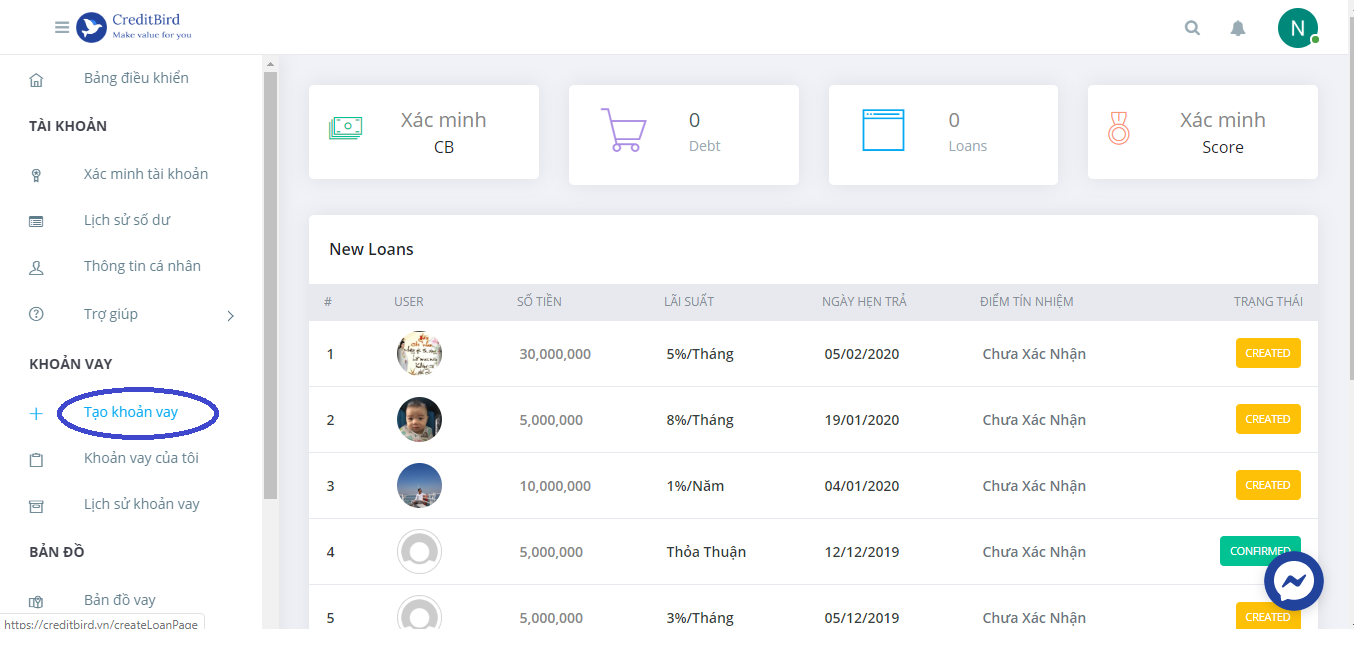Toggle the hamburger menu icon
The width and height of the screenshot is (1354, 648).
click(62, 28)
